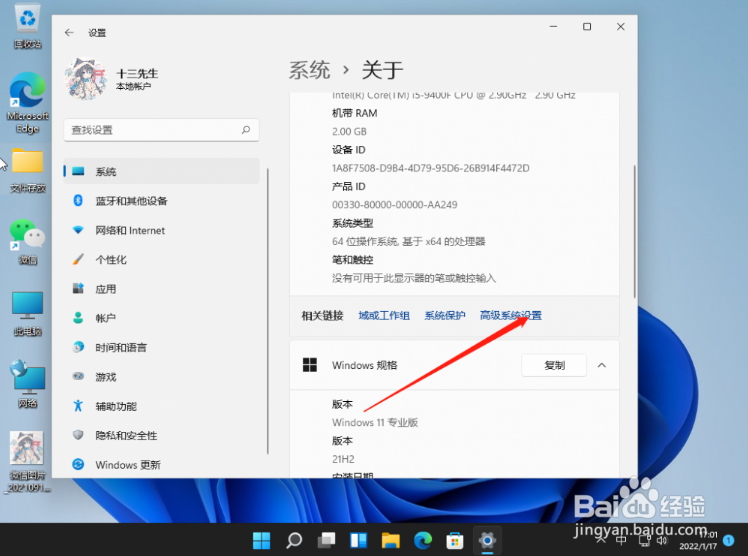Click the 21H2 version value

[343, 459]
